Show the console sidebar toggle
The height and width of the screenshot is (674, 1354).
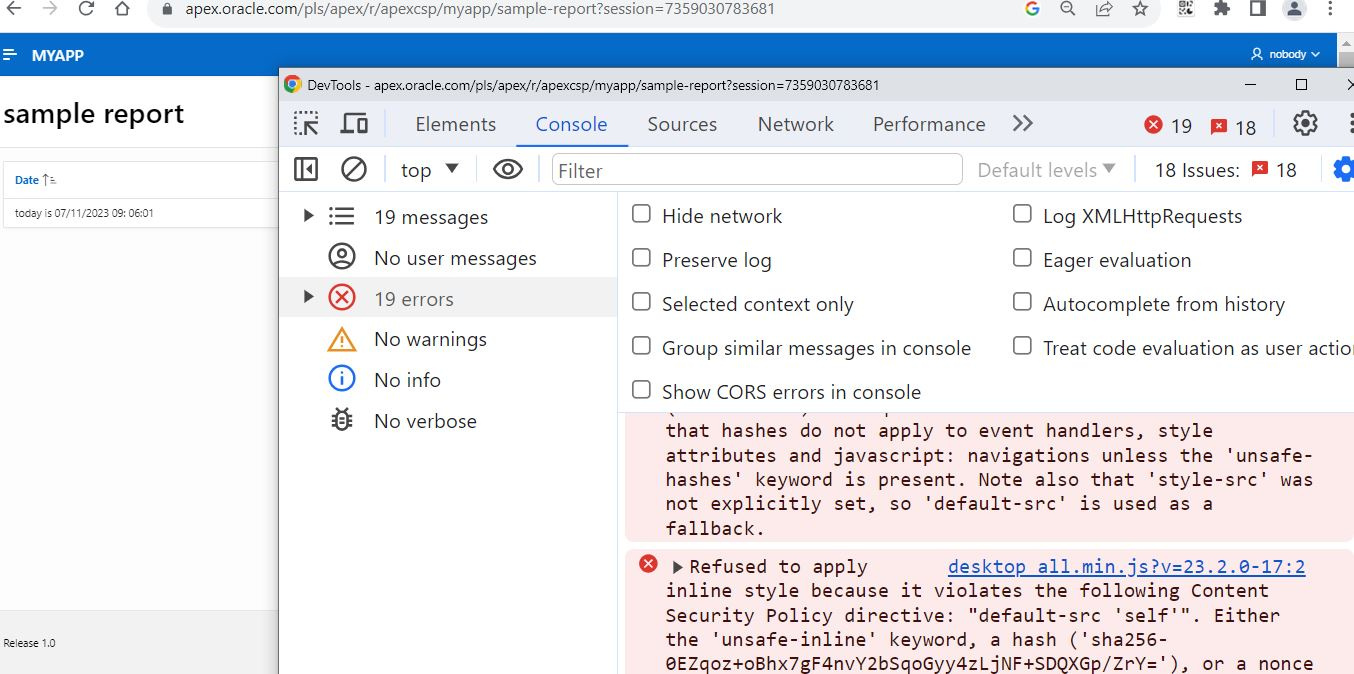306,170
